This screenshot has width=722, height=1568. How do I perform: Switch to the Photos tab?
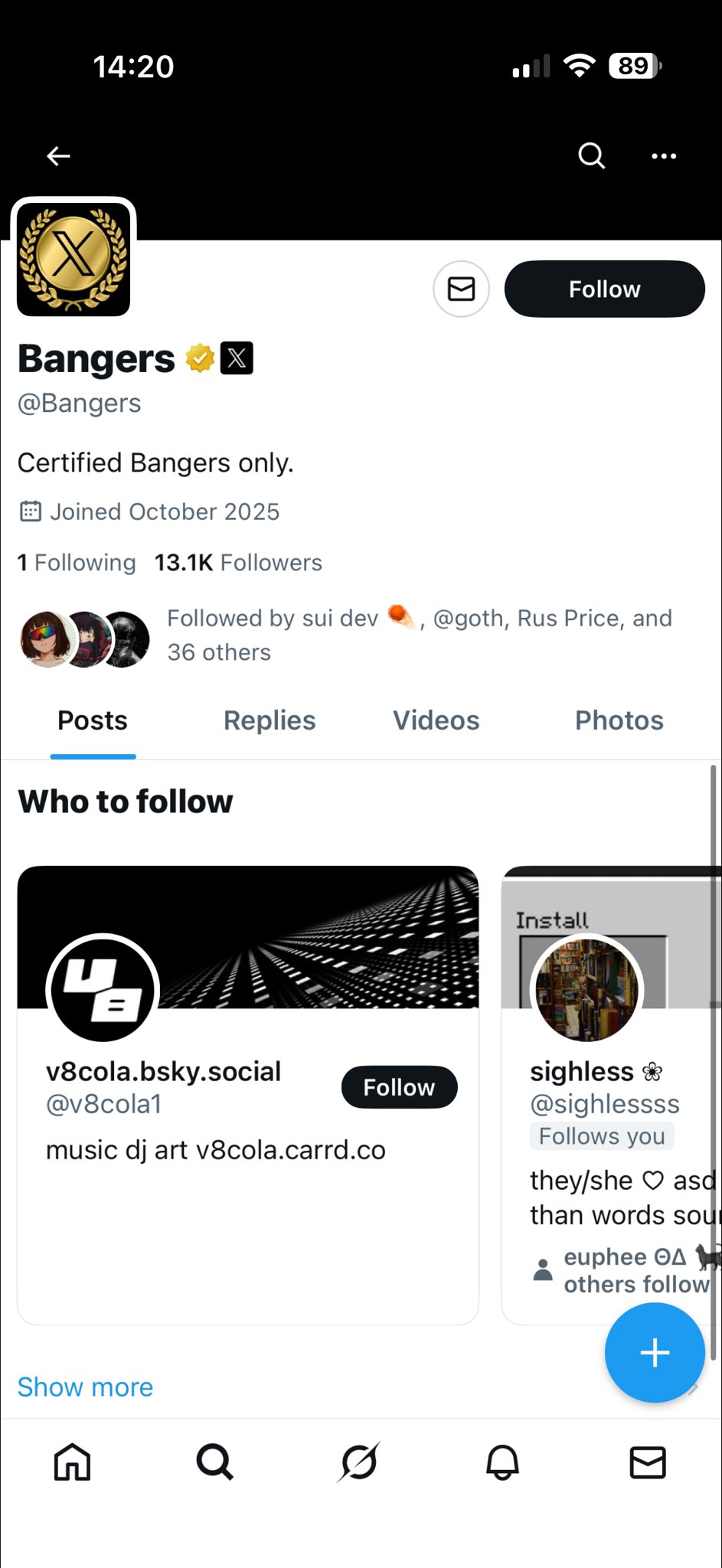point(619,720)
